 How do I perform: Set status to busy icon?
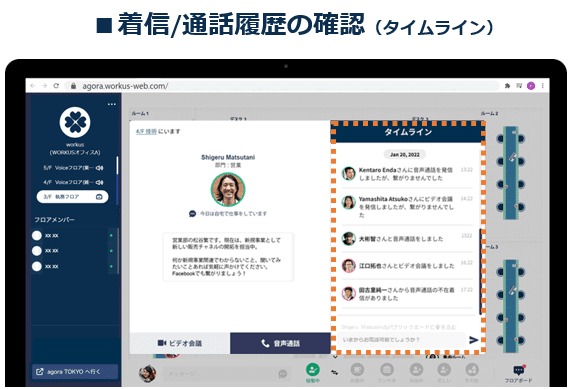(x=444, y=370)
